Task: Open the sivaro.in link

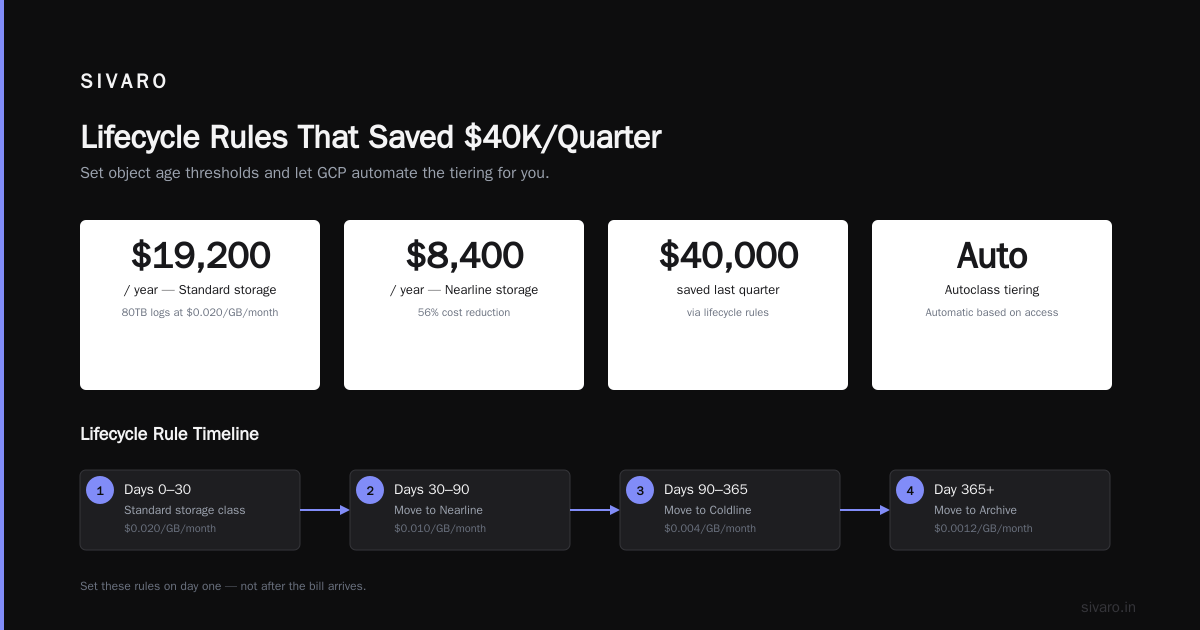Action: click(1108, 607)
